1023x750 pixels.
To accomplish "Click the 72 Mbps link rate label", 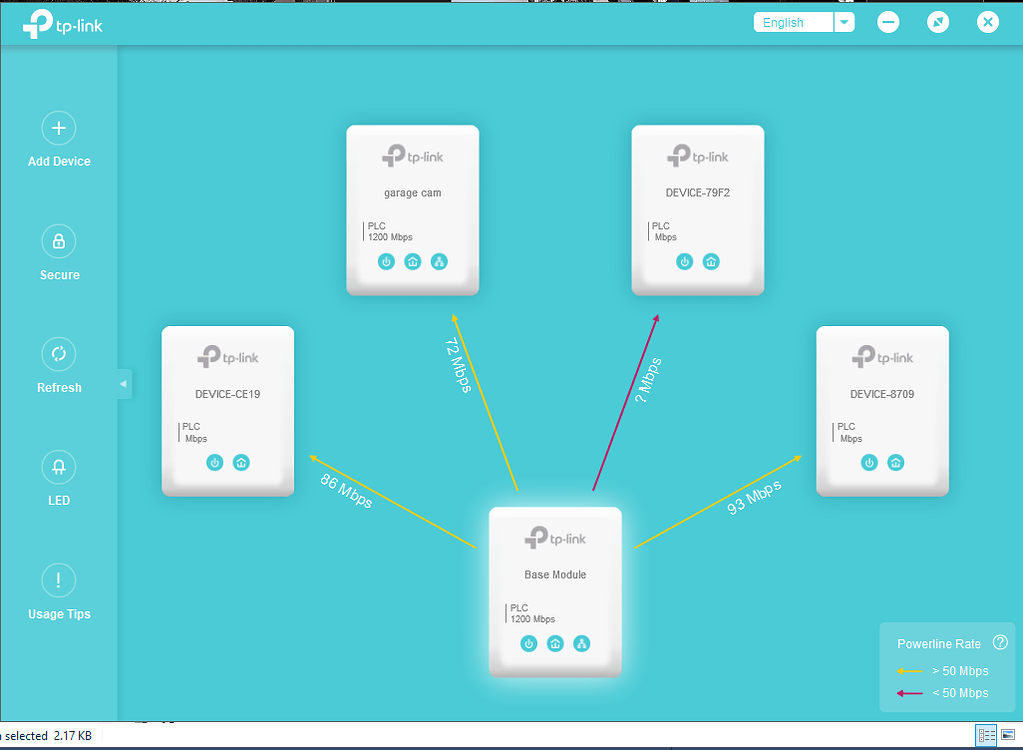I will coord(458,365).
